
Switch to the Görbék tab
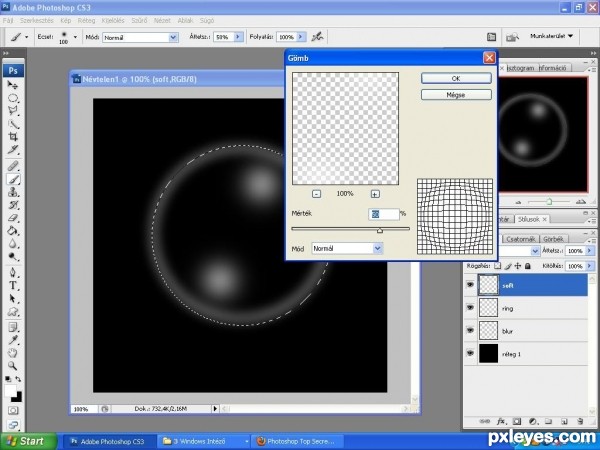click(553, 239)
